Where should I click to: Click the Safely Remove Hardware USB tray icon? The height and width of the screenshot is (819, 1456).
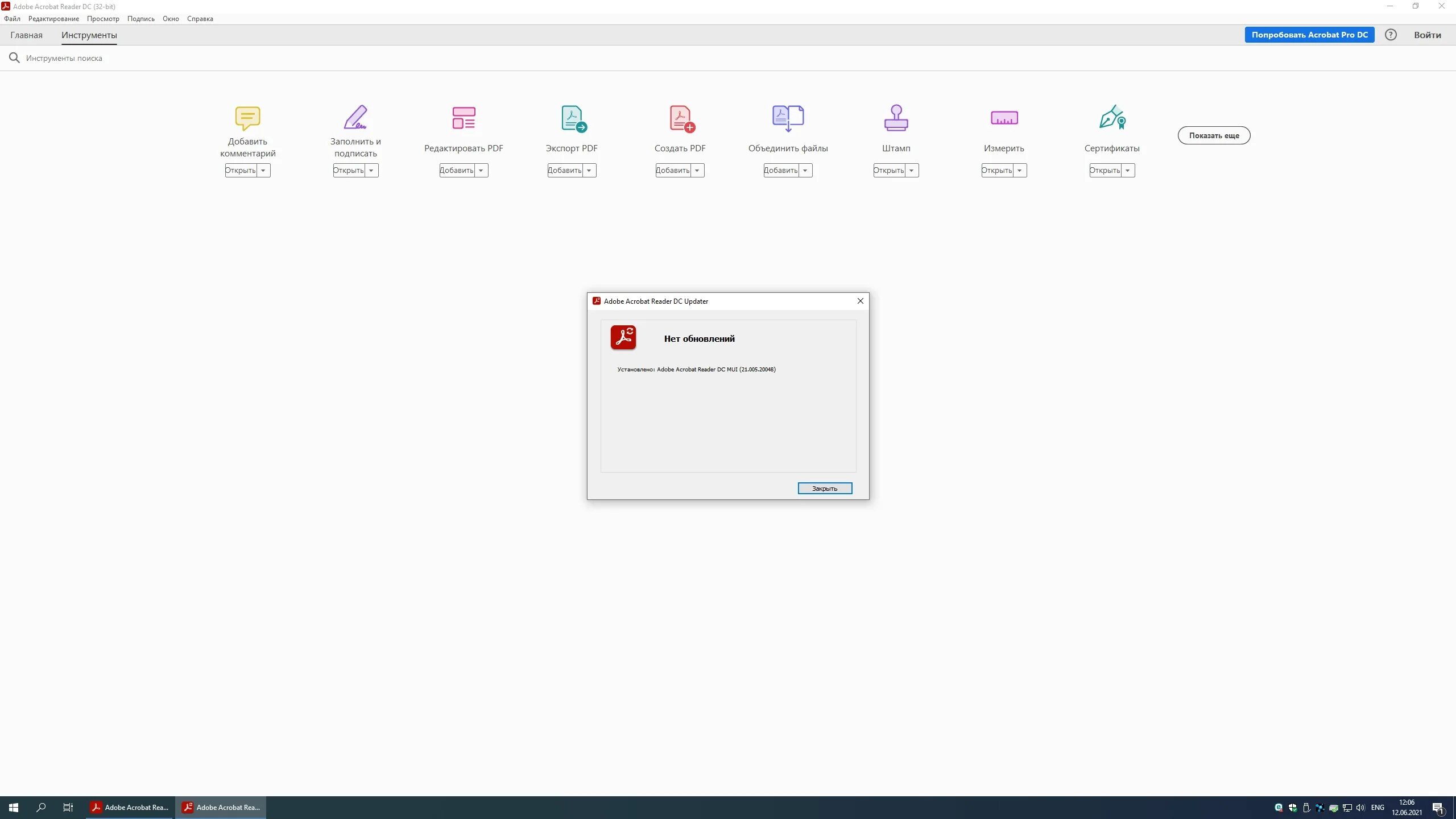pyautogui.click(x=1306, y=808)
